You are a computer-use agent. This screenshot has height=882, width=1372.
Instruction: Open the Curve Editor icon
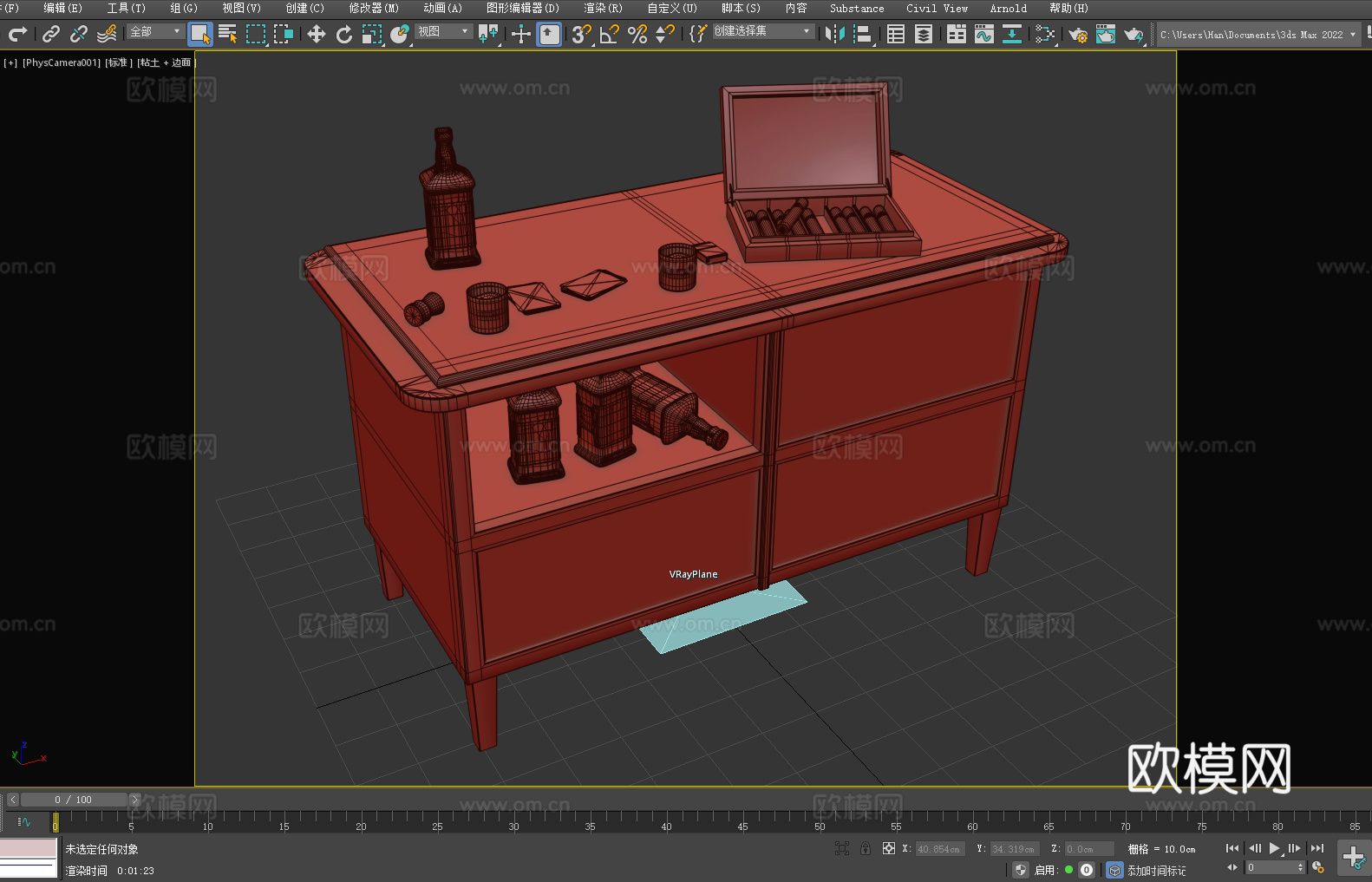983,34
